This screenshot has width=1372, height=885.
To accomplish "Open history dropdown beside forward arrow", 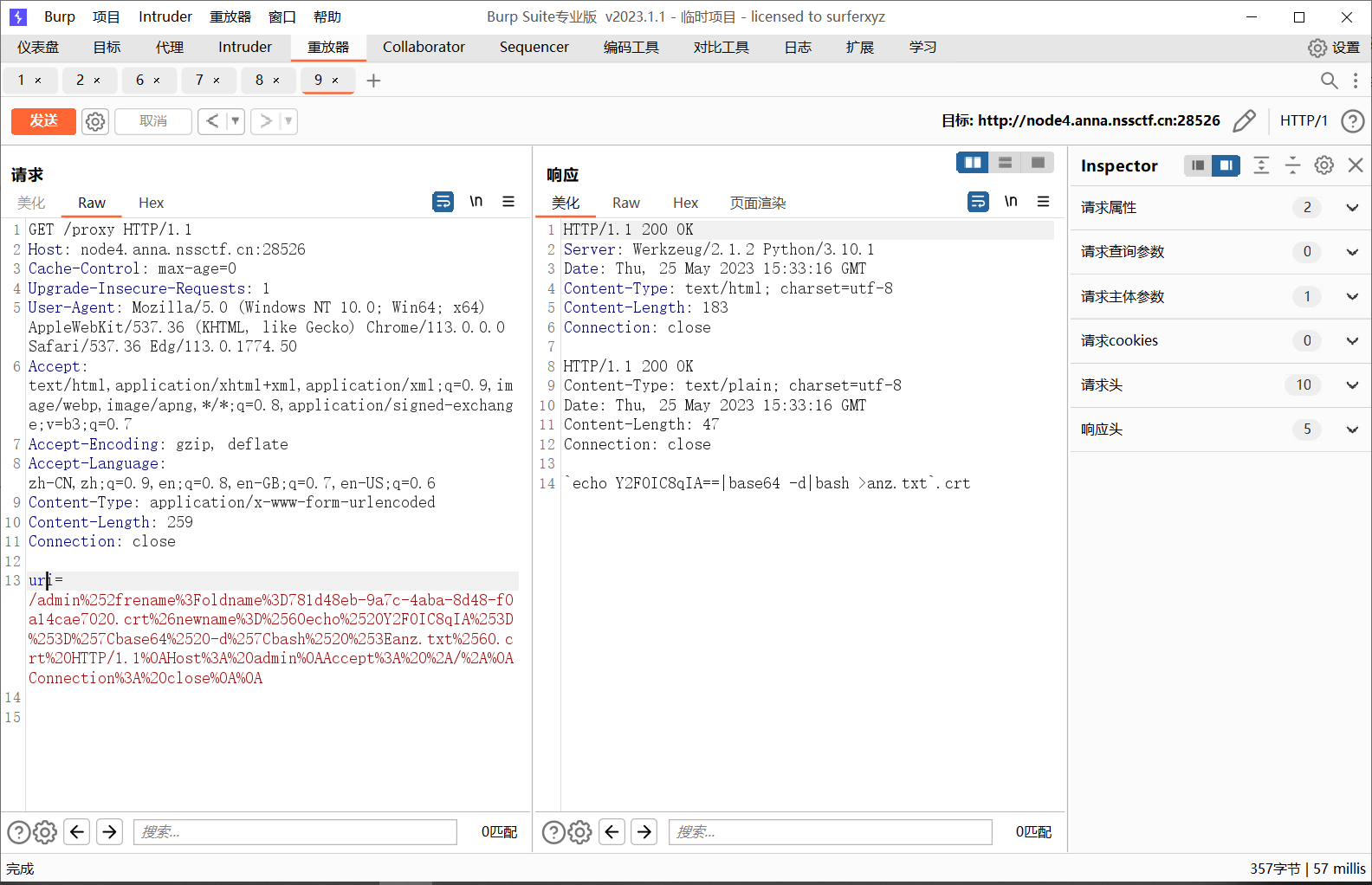I will coord(288,121).
